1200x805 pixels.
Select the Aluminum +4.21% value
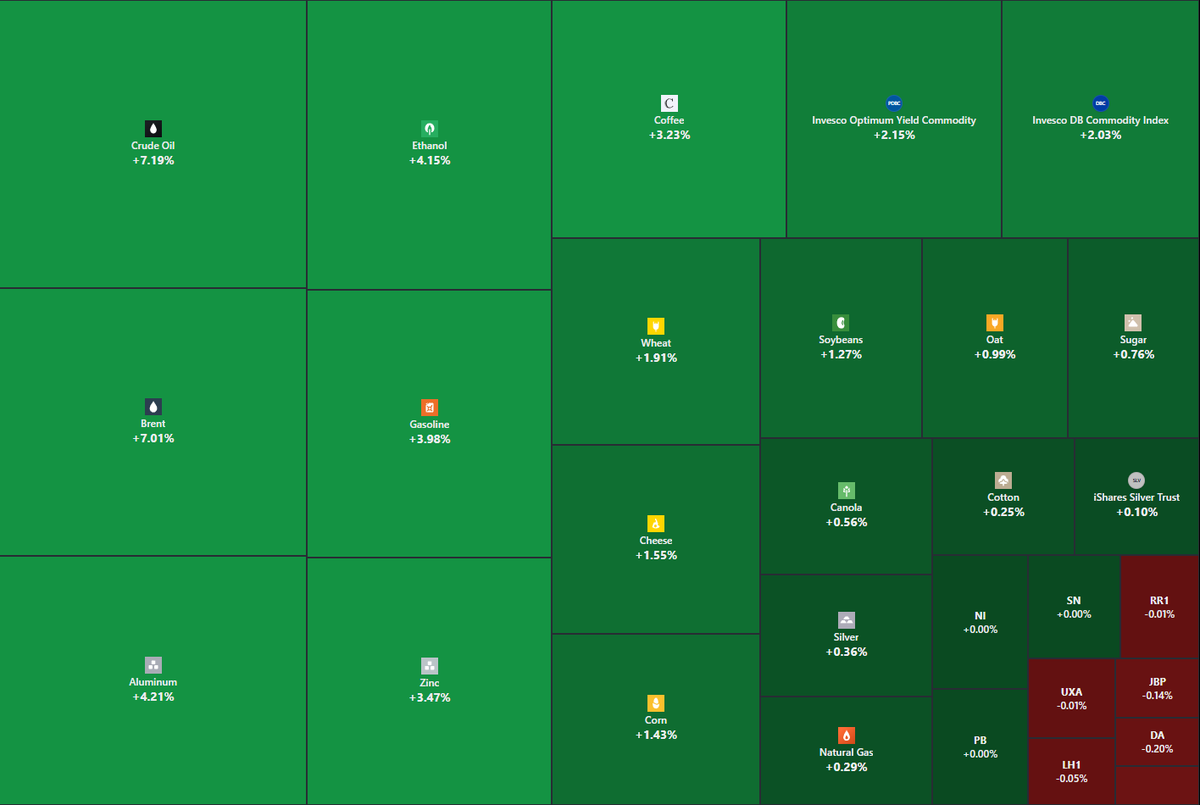click(x=153, y=697)
